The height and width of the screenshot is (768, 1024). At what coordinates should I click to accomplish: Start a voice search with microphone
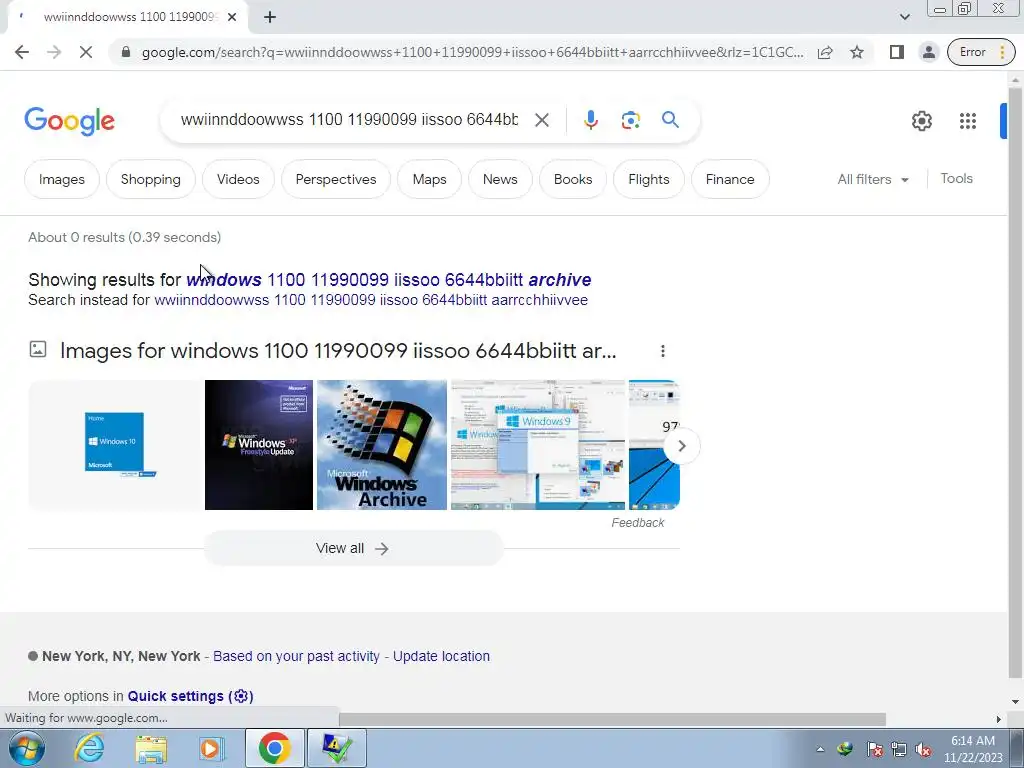pyautogui.click(x=590, y=120)
